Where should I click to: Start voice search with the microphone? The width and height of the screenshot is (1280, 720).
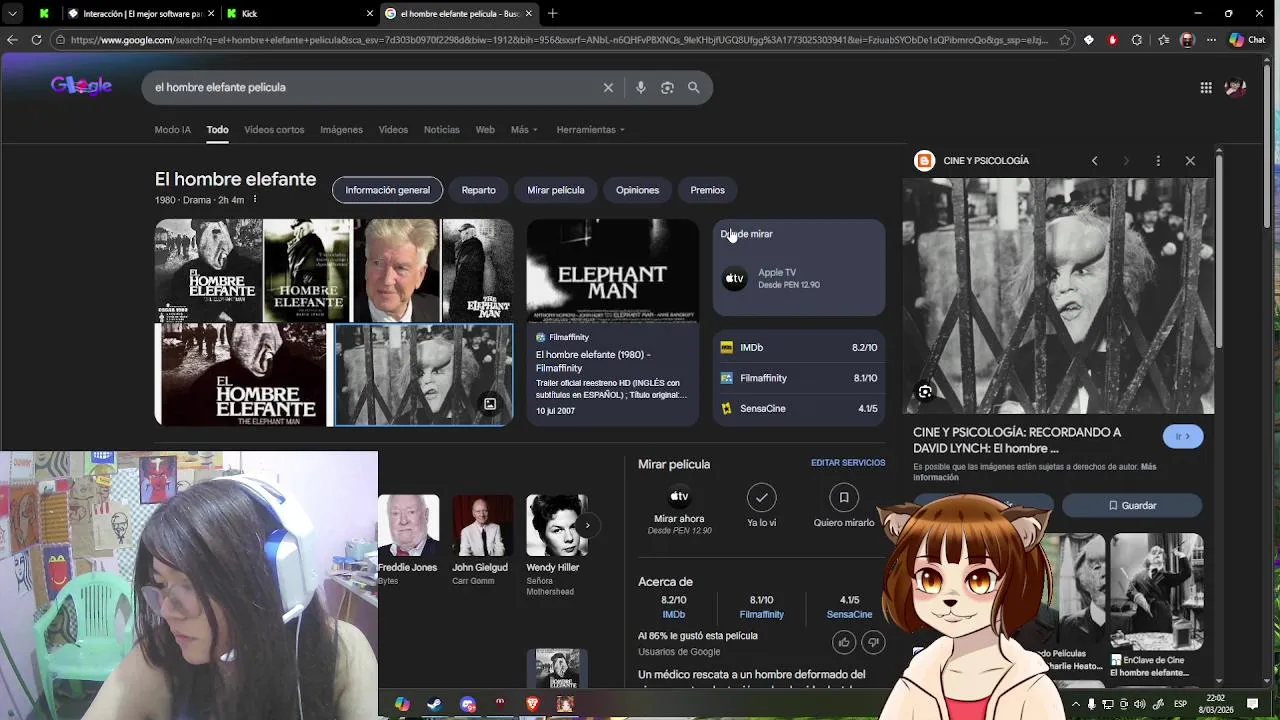tap(641, 88)
